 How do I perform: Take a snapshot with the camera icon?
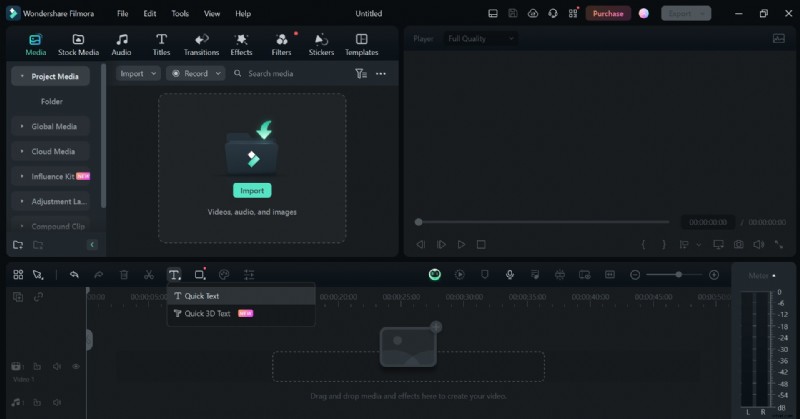[738, 244]
